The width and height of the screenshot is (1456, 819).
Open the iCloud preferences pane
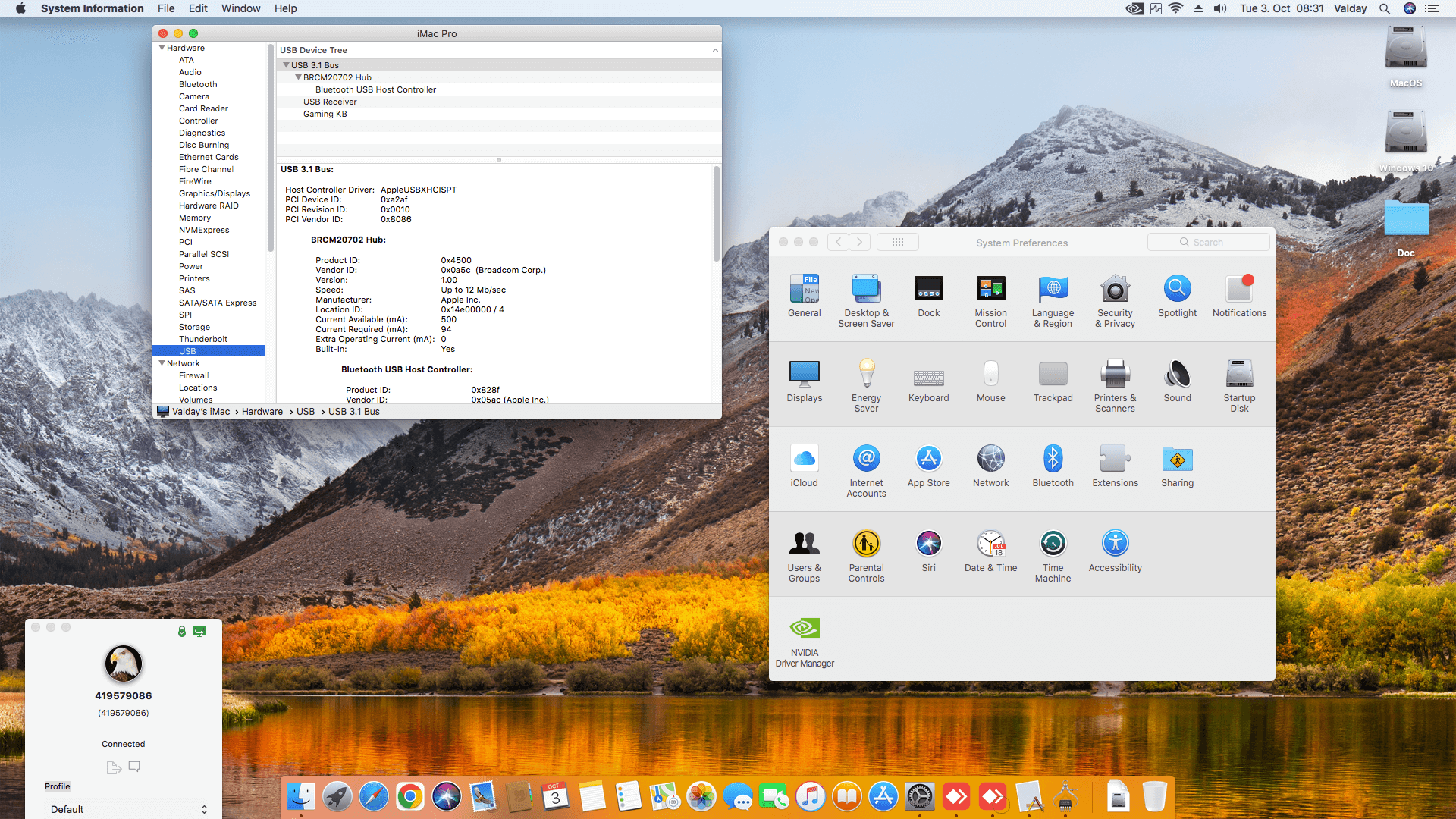804,466
